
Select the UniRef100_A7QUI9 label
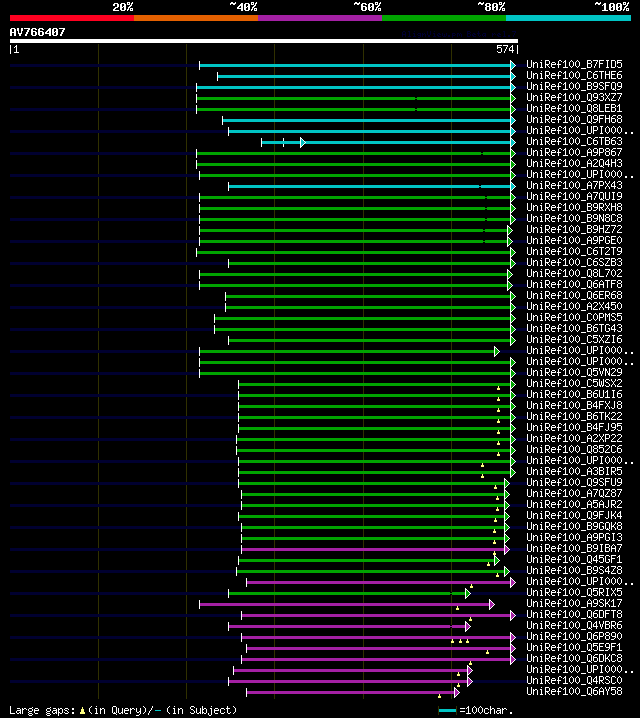tap(574, 196)
